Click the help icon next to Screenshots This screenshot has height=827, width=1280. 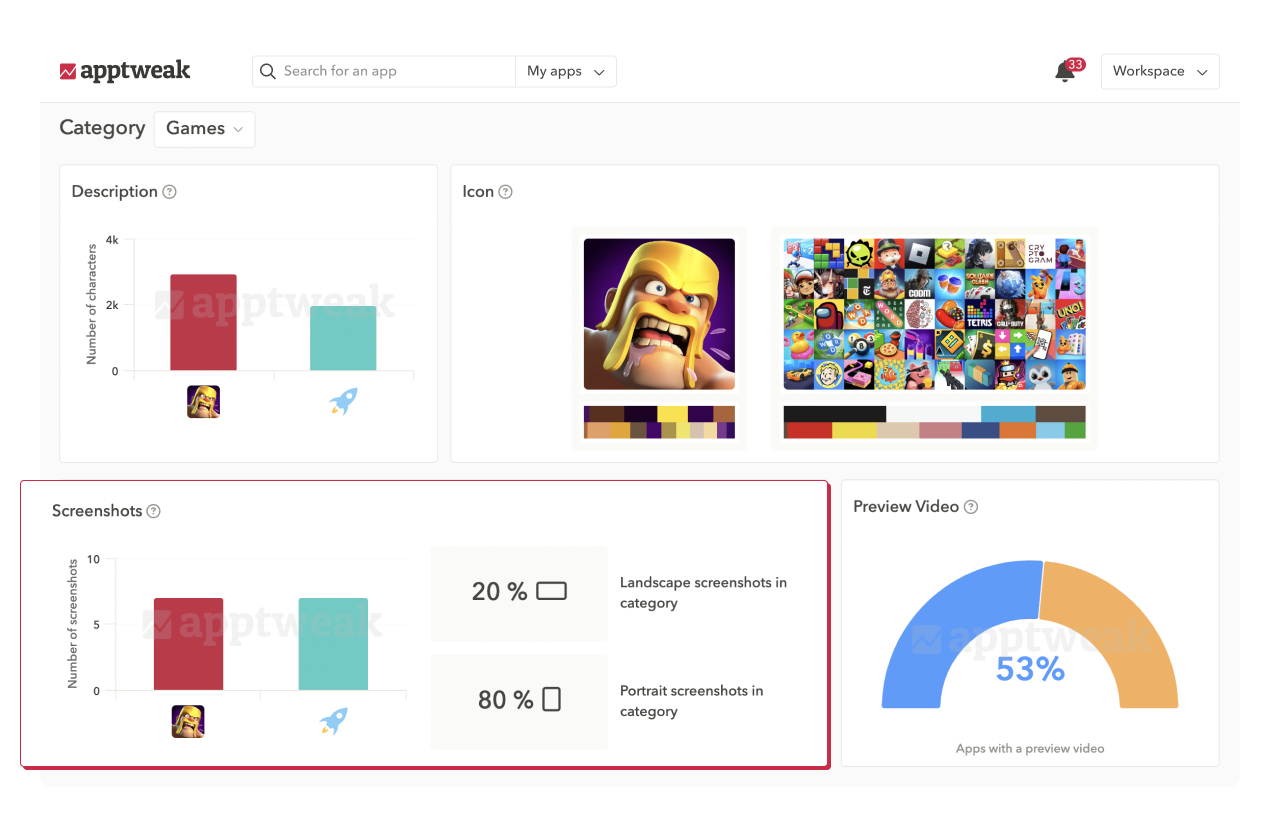(x=153, y=511)
